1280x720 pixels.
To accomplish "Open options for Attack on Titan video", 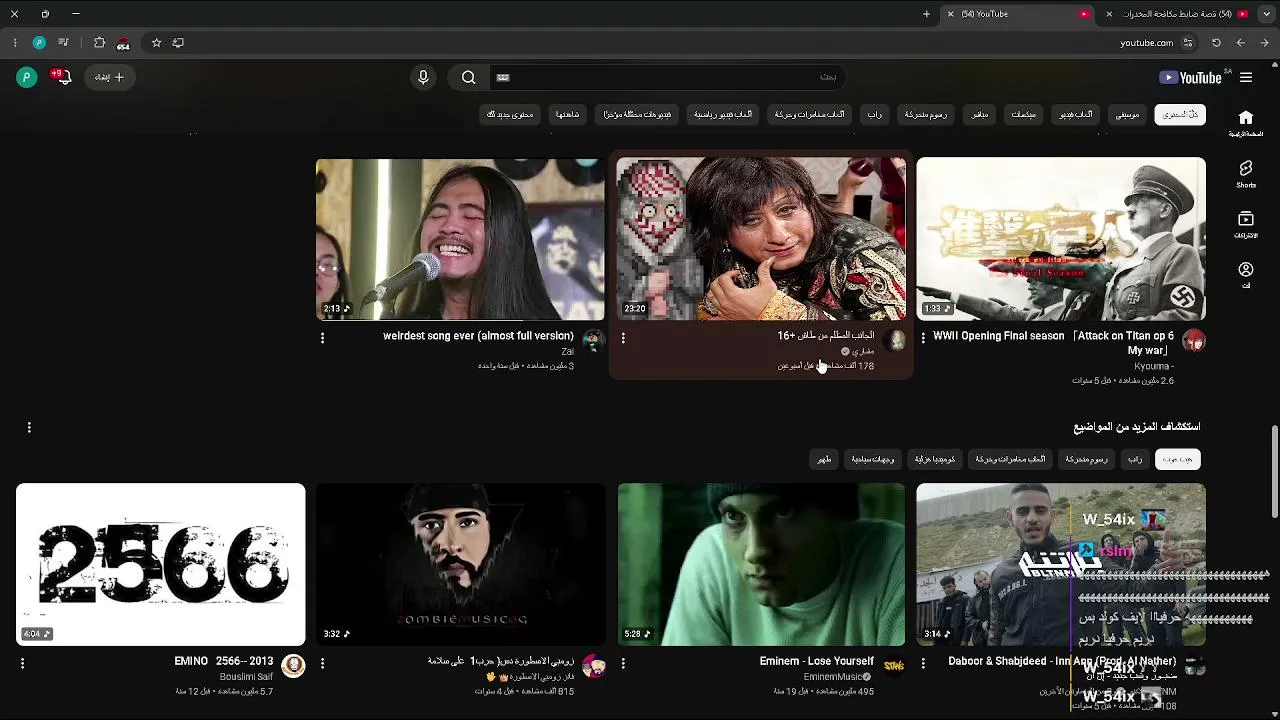I will (923, 338).
